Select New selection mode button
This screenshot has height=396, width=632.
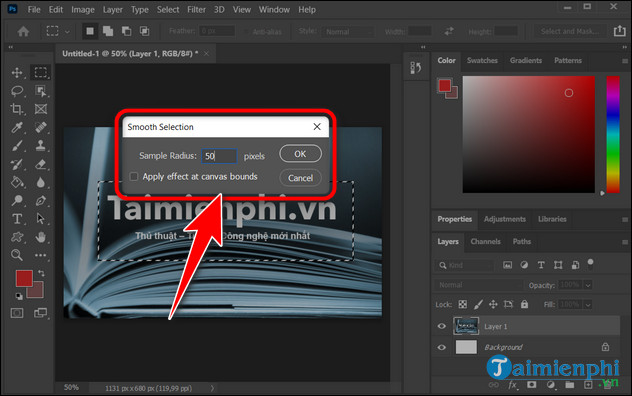click(90, 31)
